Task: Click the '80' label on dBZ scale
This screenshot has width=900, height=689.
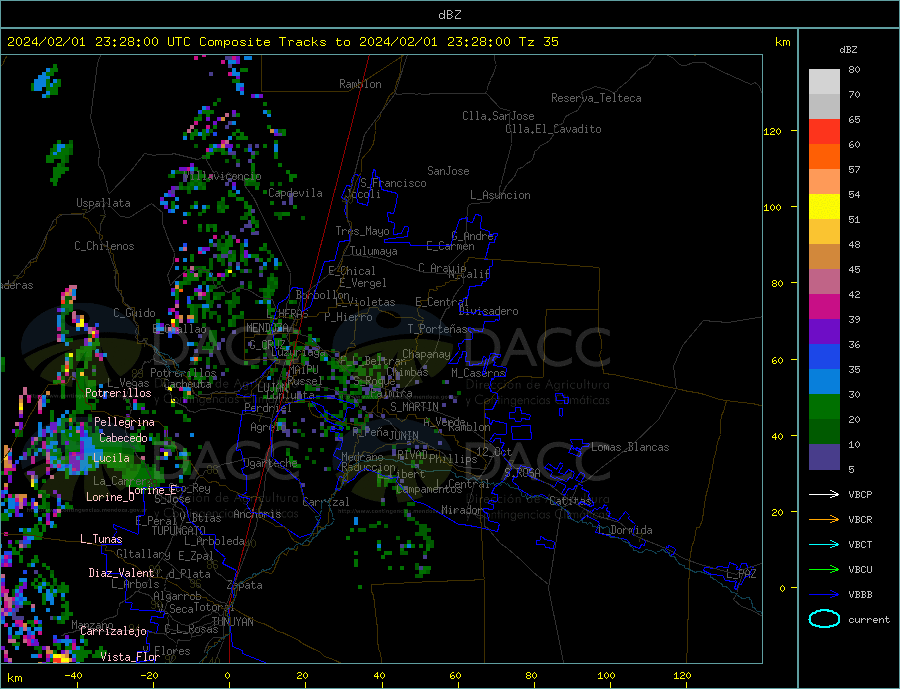Action: click(x=854, y=69)
